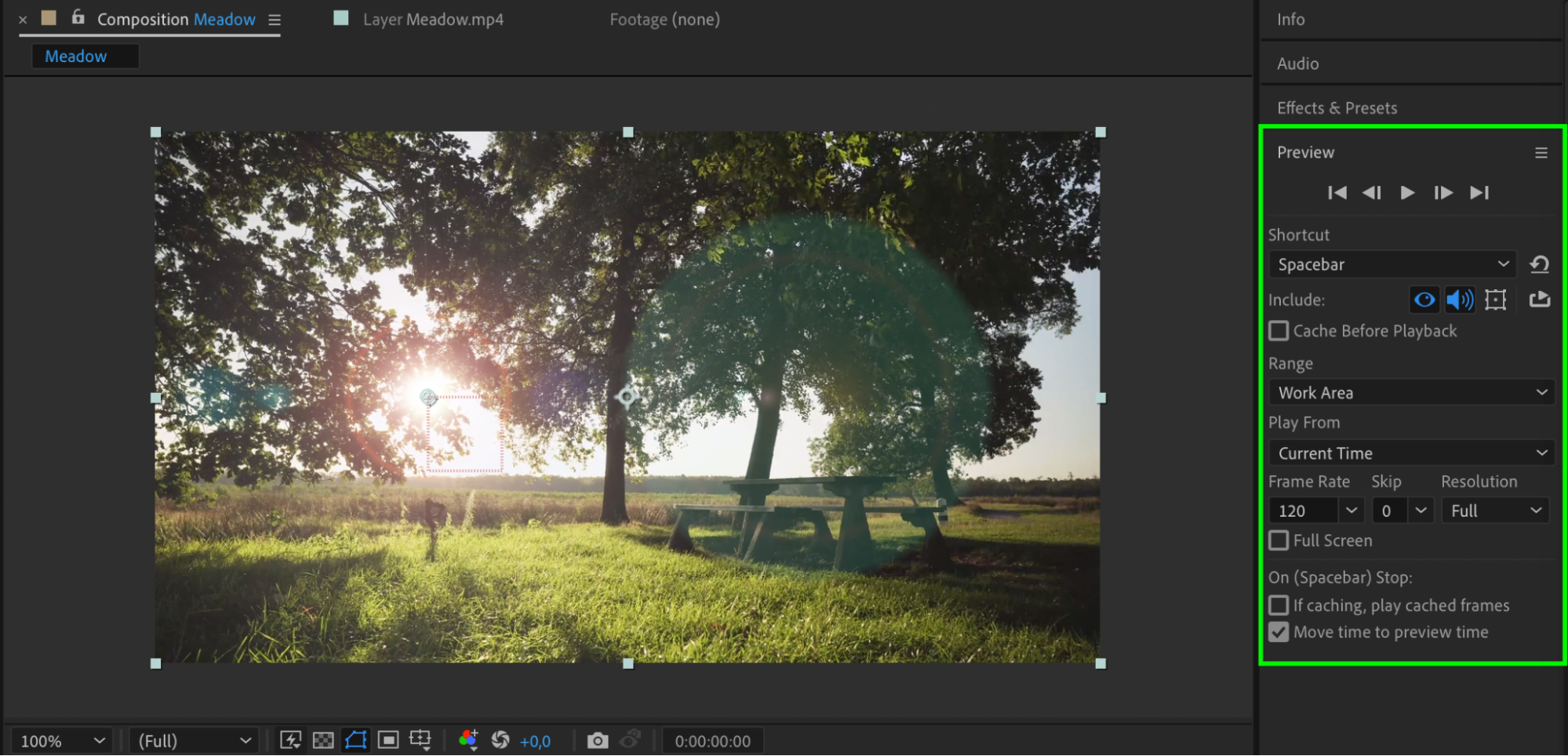Screen dimensions: 1568x756
Task: Enable Cache Before Playback checkbox
Action: tap(1279, 331)
